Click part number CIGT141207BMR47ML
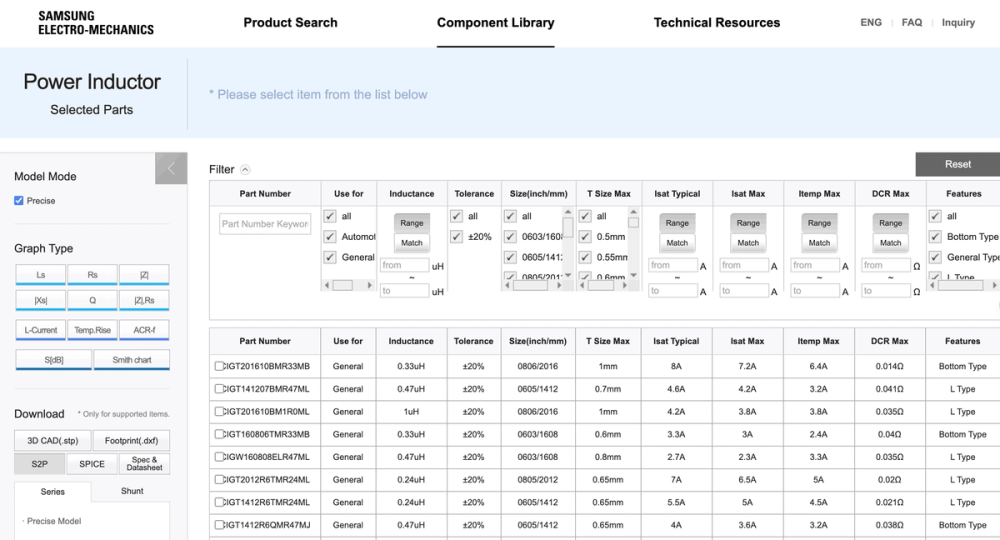1000x540 pixels. (x=266, y=389)
